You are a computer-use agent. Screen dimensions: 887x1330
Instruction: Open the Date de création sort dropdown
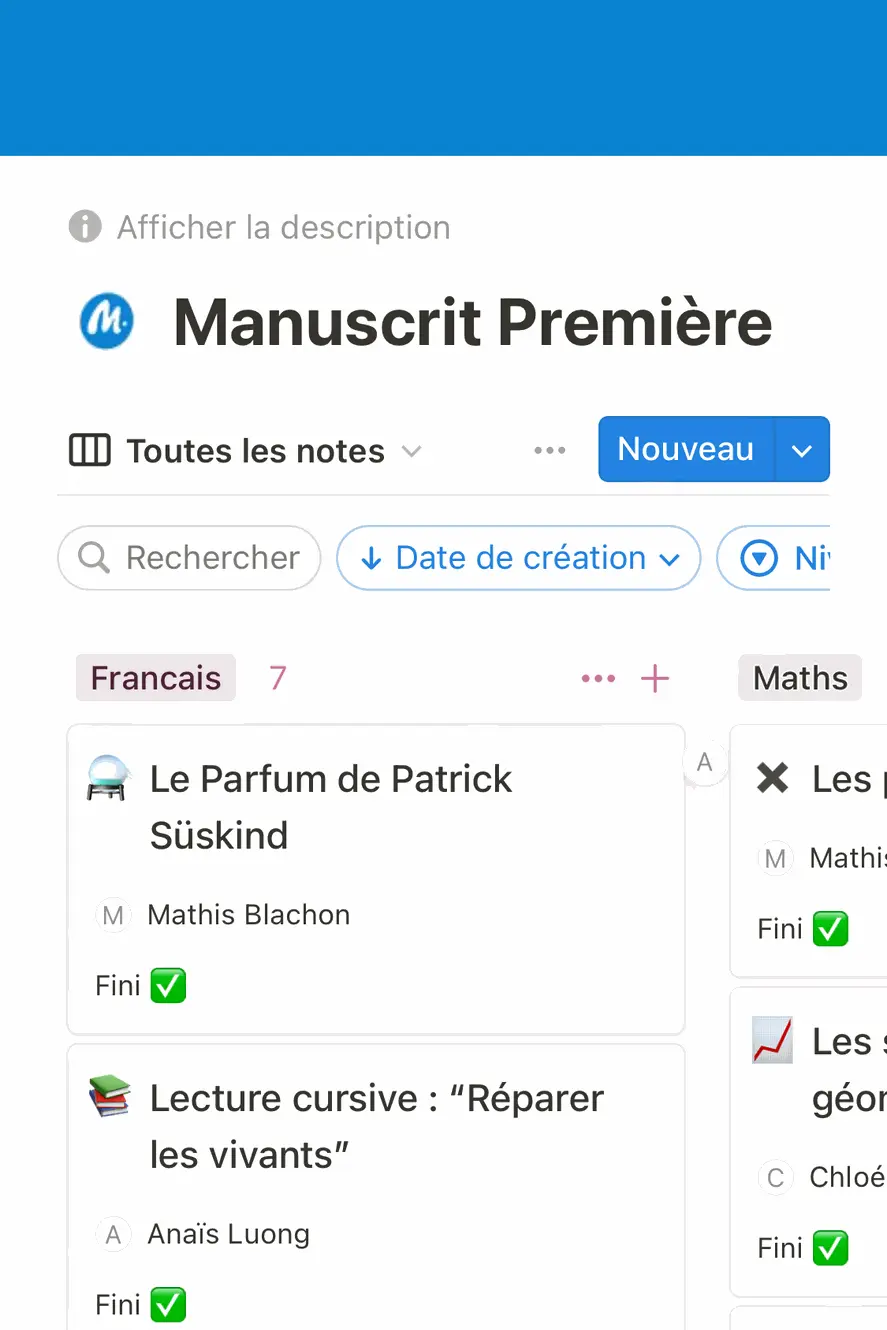pyautogui.click(x=518, y=558)
